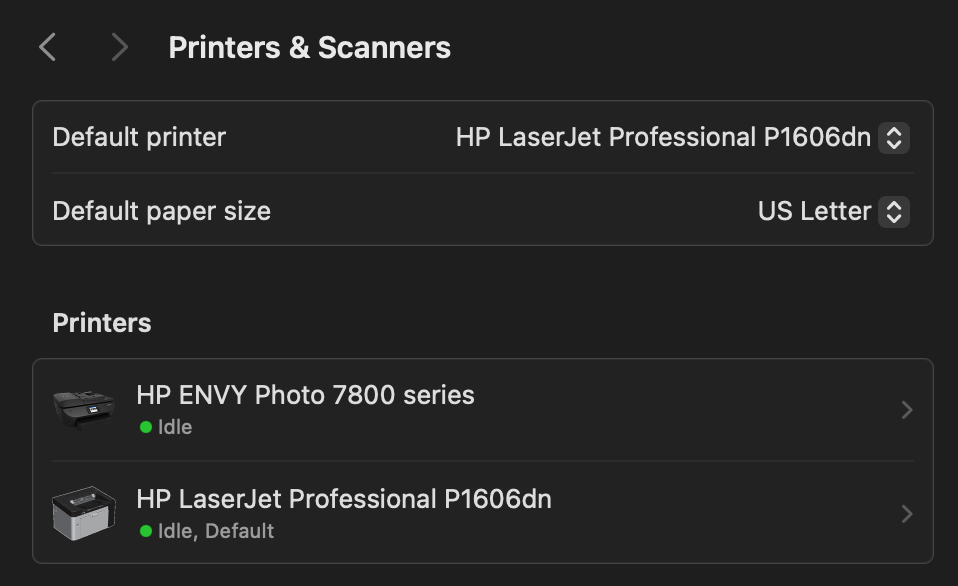Go forward using the right arrow

click(x=120, y=47)
